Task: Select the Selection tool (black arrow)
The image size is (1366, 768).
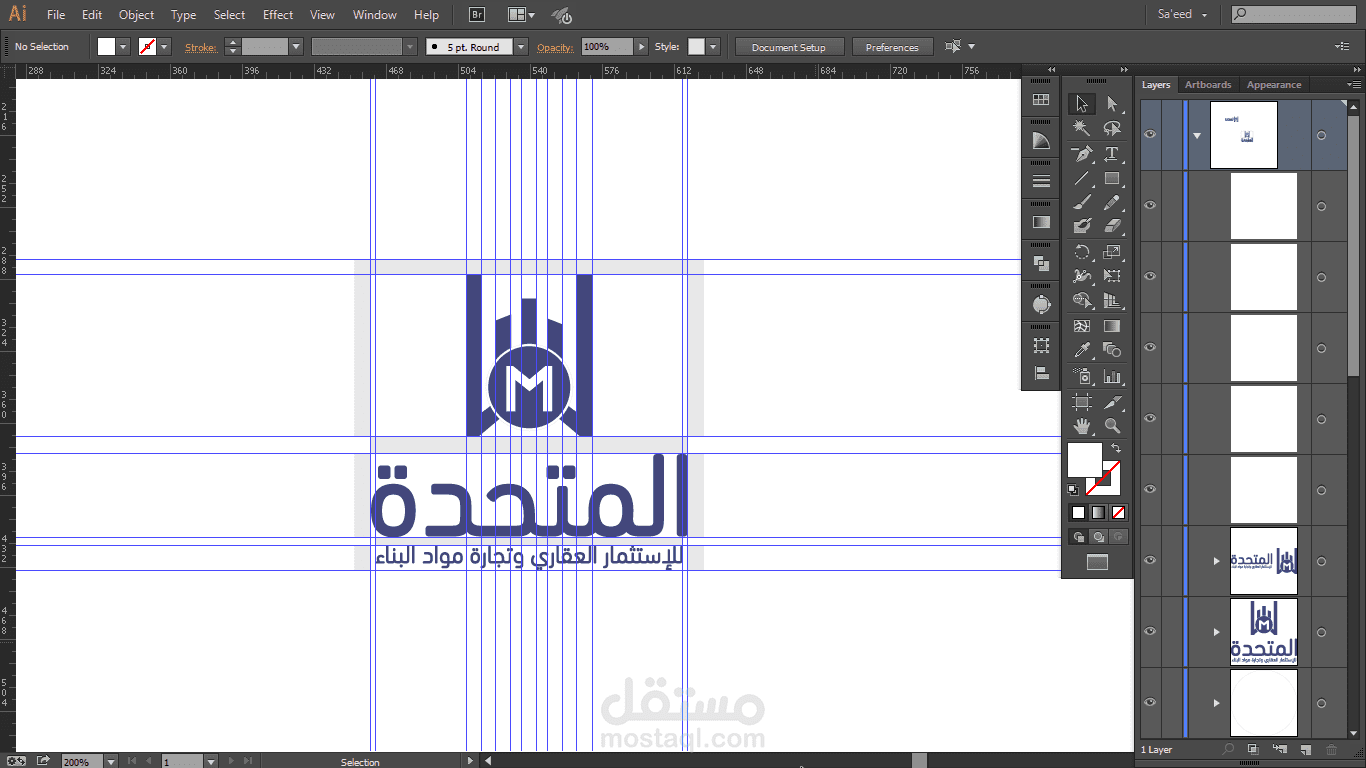Action: 1081,104
